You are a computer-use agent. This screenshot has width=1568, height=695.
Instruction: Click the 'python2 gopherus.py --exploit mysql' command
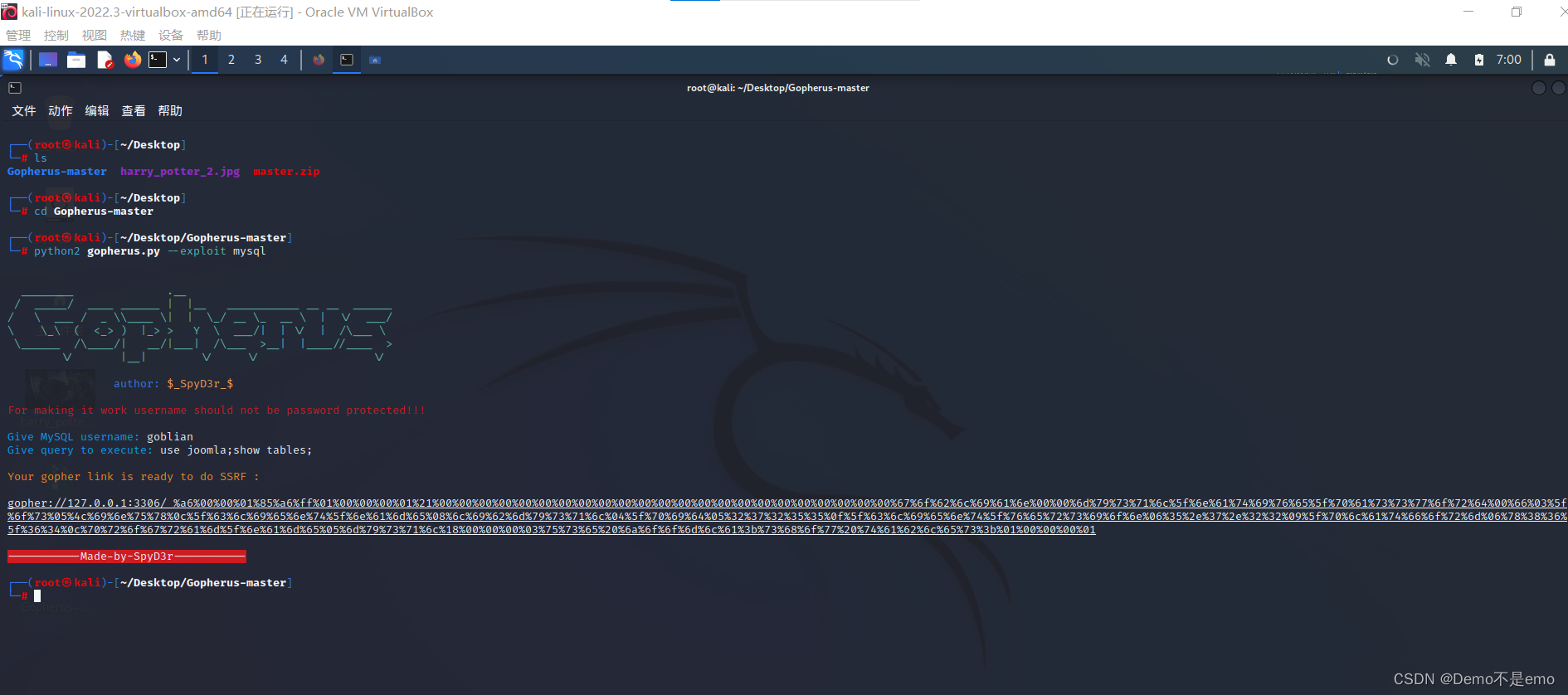pyautogui.click(x=150, y=251)
